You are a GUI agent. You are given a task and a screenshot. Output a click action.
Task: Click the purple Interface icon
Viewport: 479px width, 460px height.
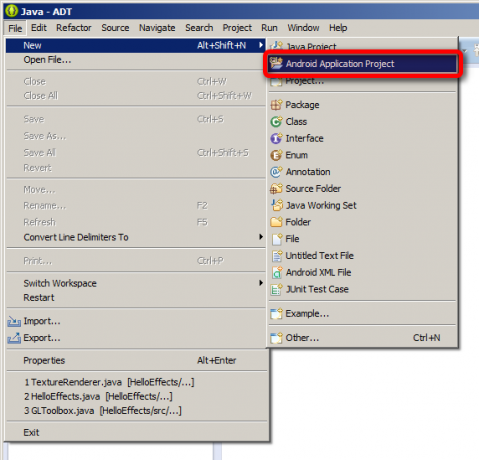click(276, 138)
